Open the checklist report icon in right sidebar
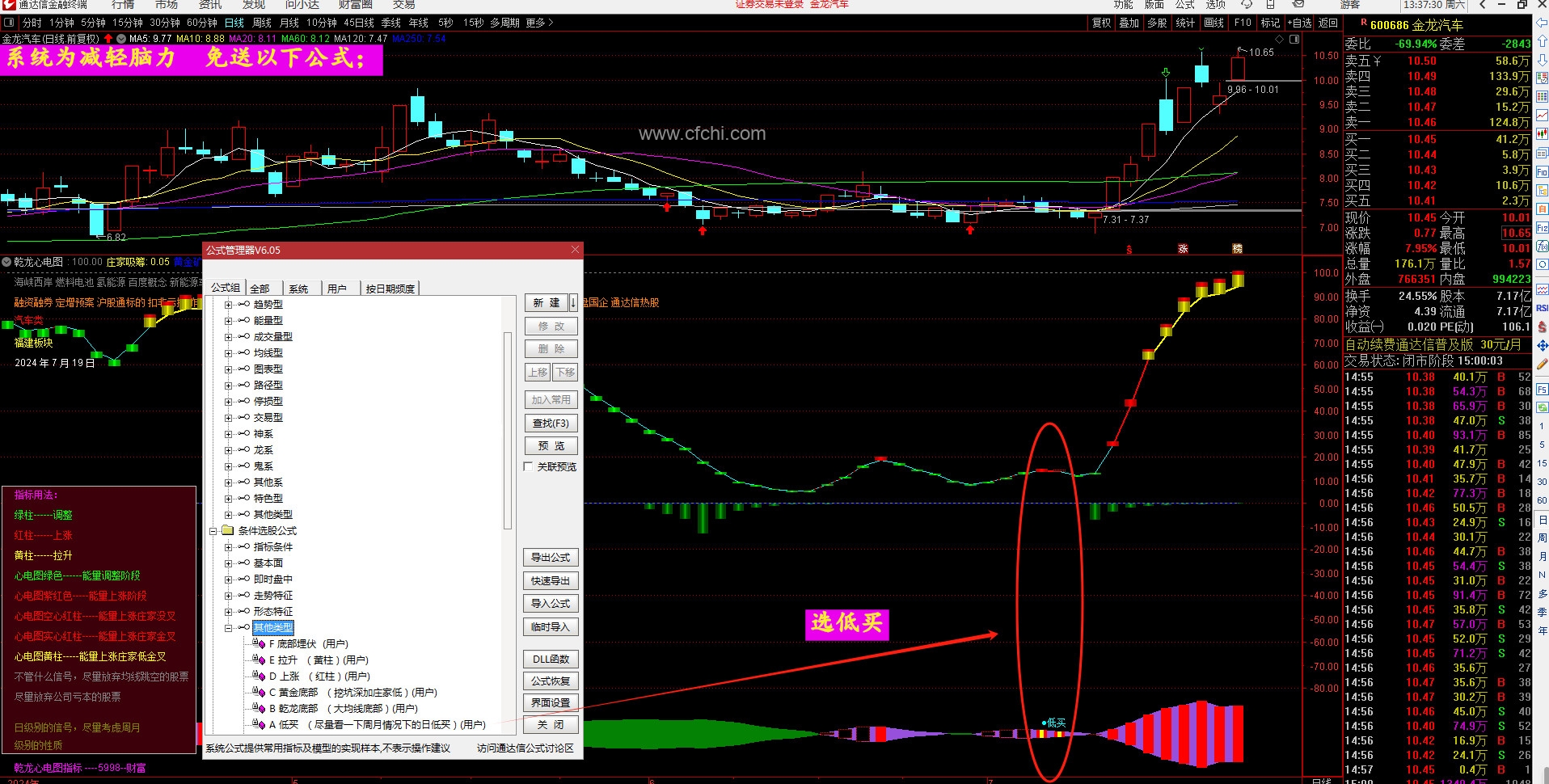The image size is (1549, 784). coord(1542,79)
